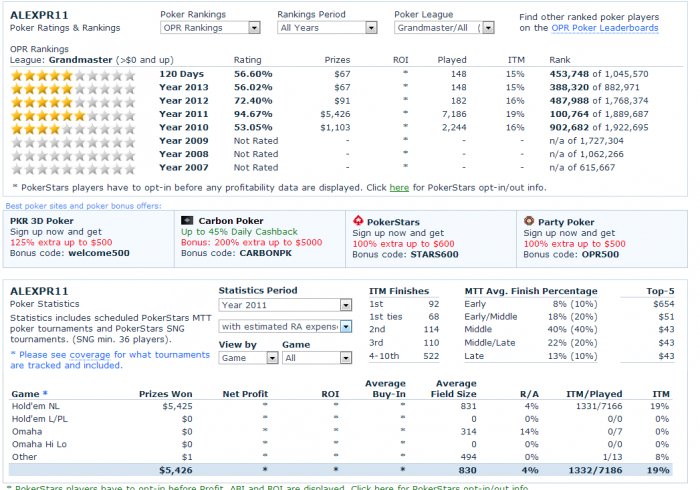Click the welcome500 bonus code

pos(99,253)
